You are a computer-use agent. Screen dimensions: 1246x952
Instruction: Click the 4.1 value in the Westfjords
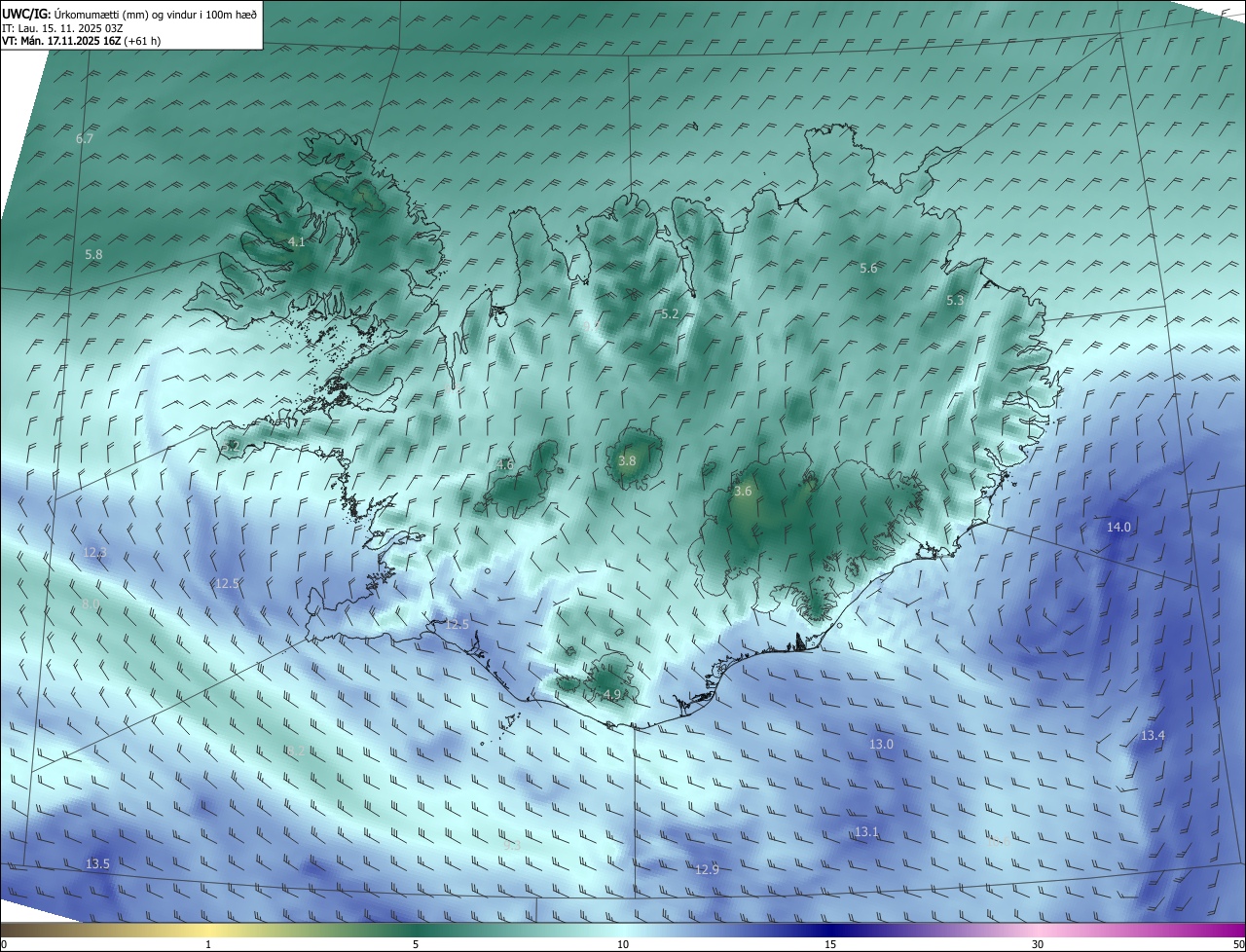pos(297,242)
